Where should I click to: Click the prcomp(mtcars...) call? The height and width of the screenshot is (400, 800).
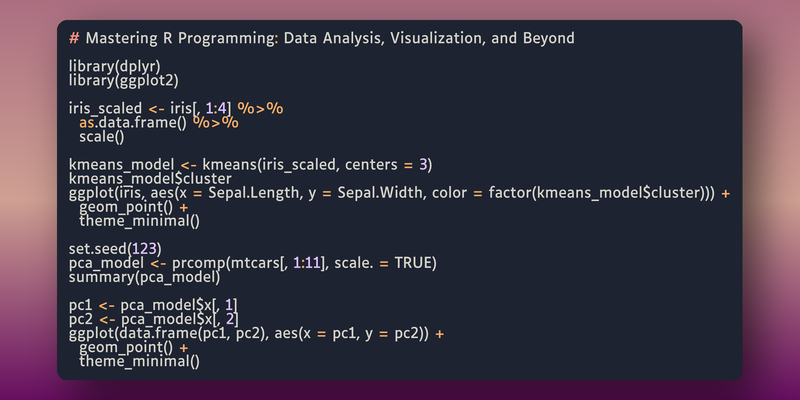tap(304, 264)
